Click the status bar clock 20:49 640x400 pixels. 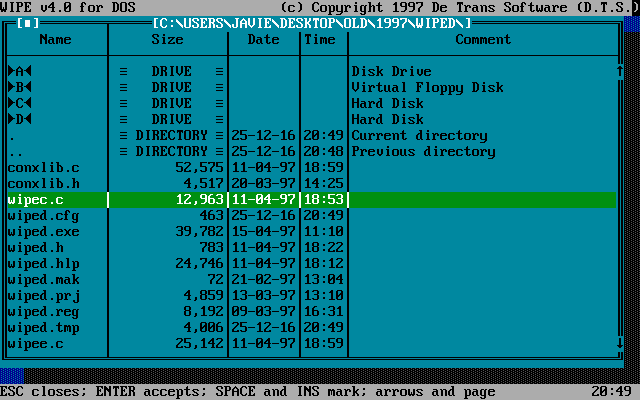611,392
